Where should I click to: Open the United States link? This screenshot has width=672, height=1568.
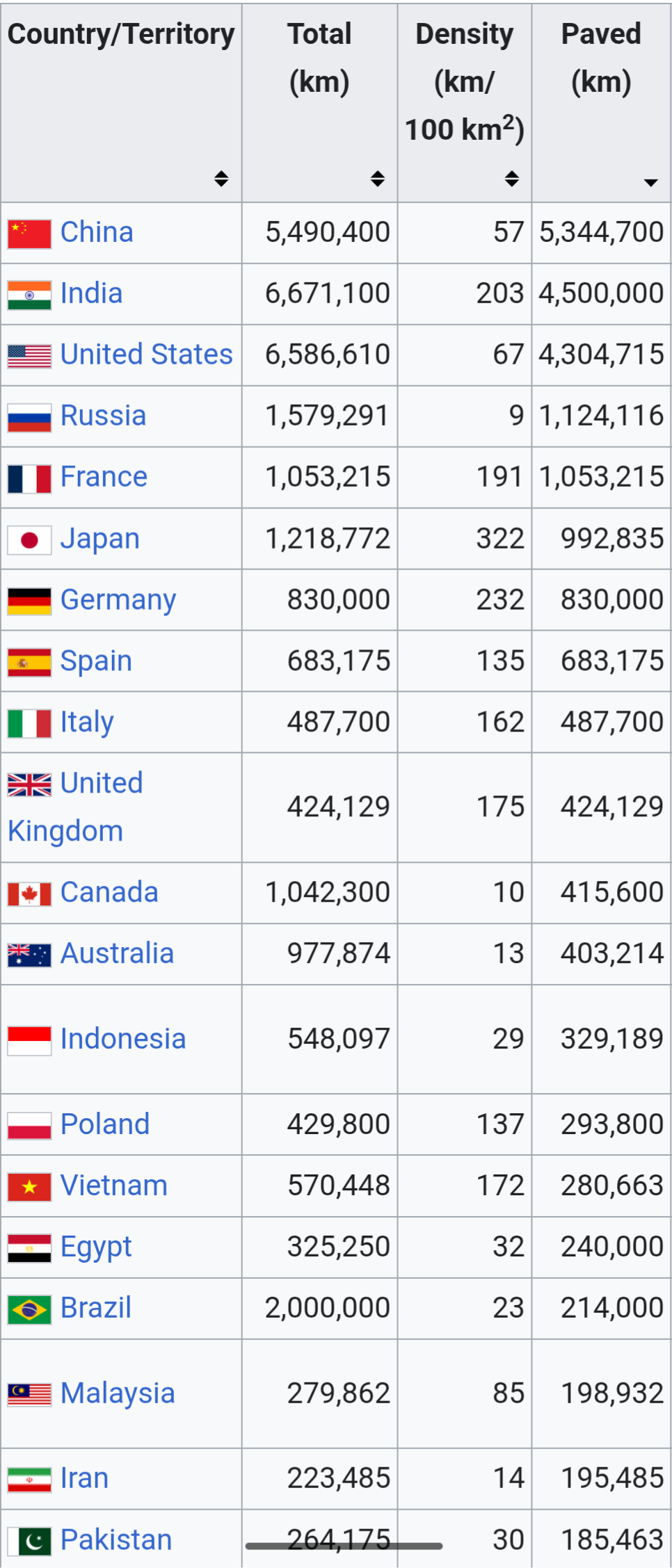[146, 355]
